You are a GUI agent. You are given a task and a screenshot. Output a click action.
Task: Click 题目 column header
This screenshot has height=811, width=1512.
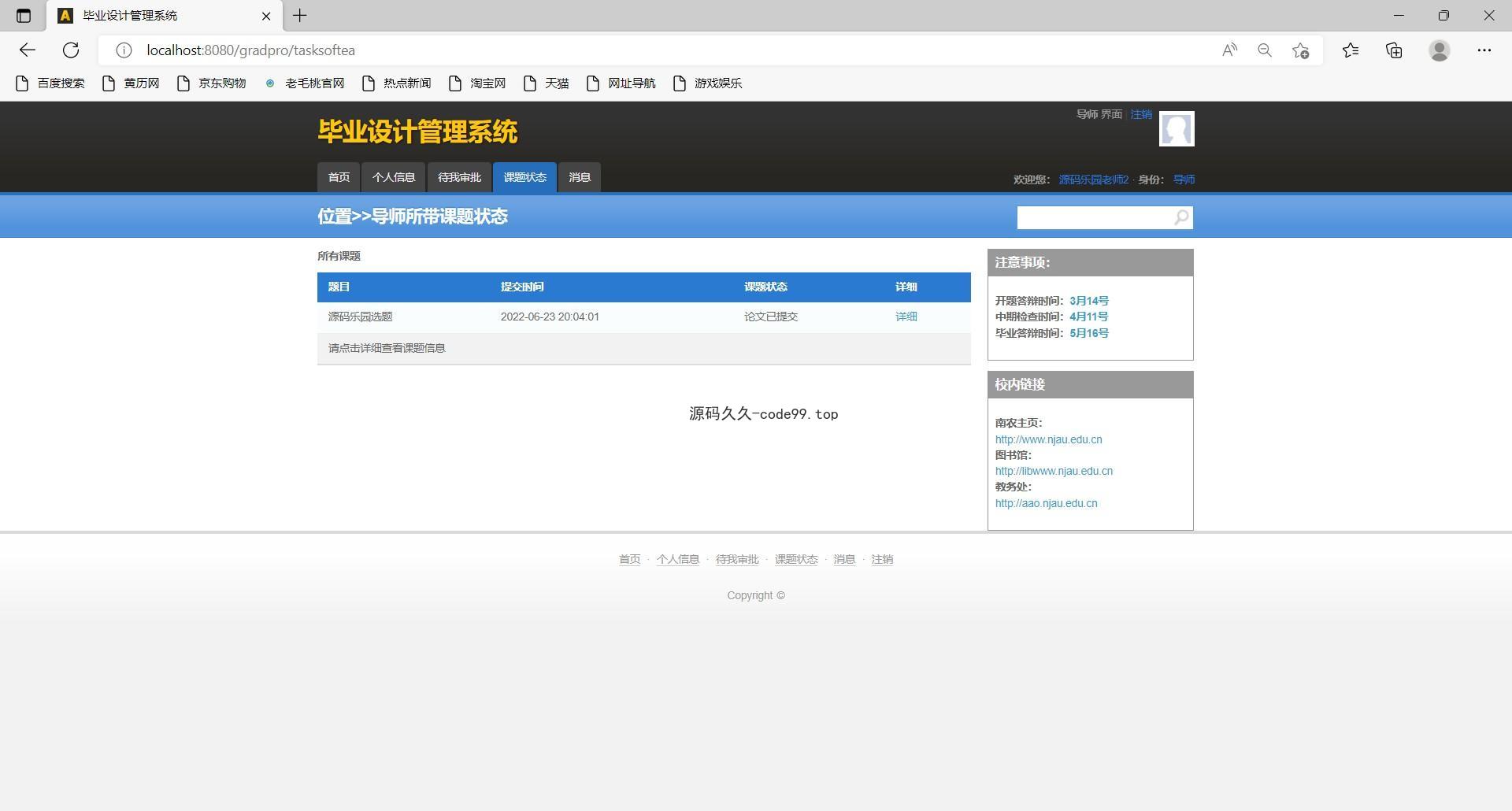tap(339, 287)
